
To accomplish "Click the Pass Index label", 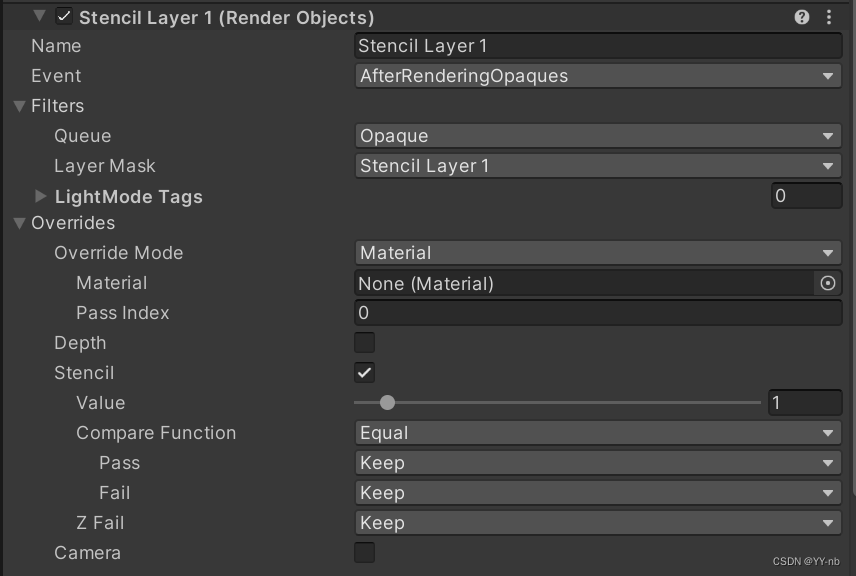I will pyautogui.click(x=123, y=313).
